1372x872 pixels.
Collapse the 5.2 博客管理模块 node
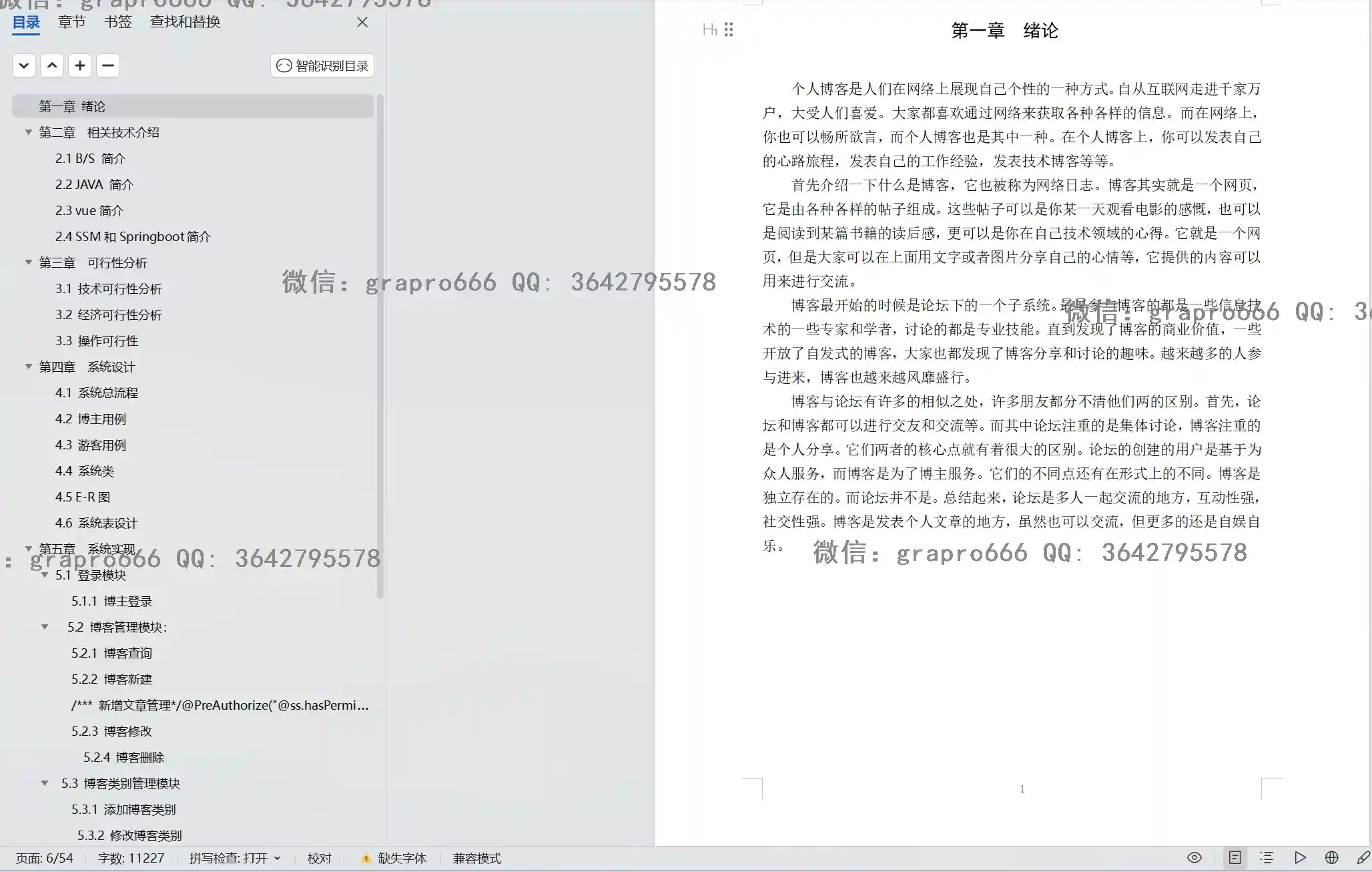click(45, 627)
